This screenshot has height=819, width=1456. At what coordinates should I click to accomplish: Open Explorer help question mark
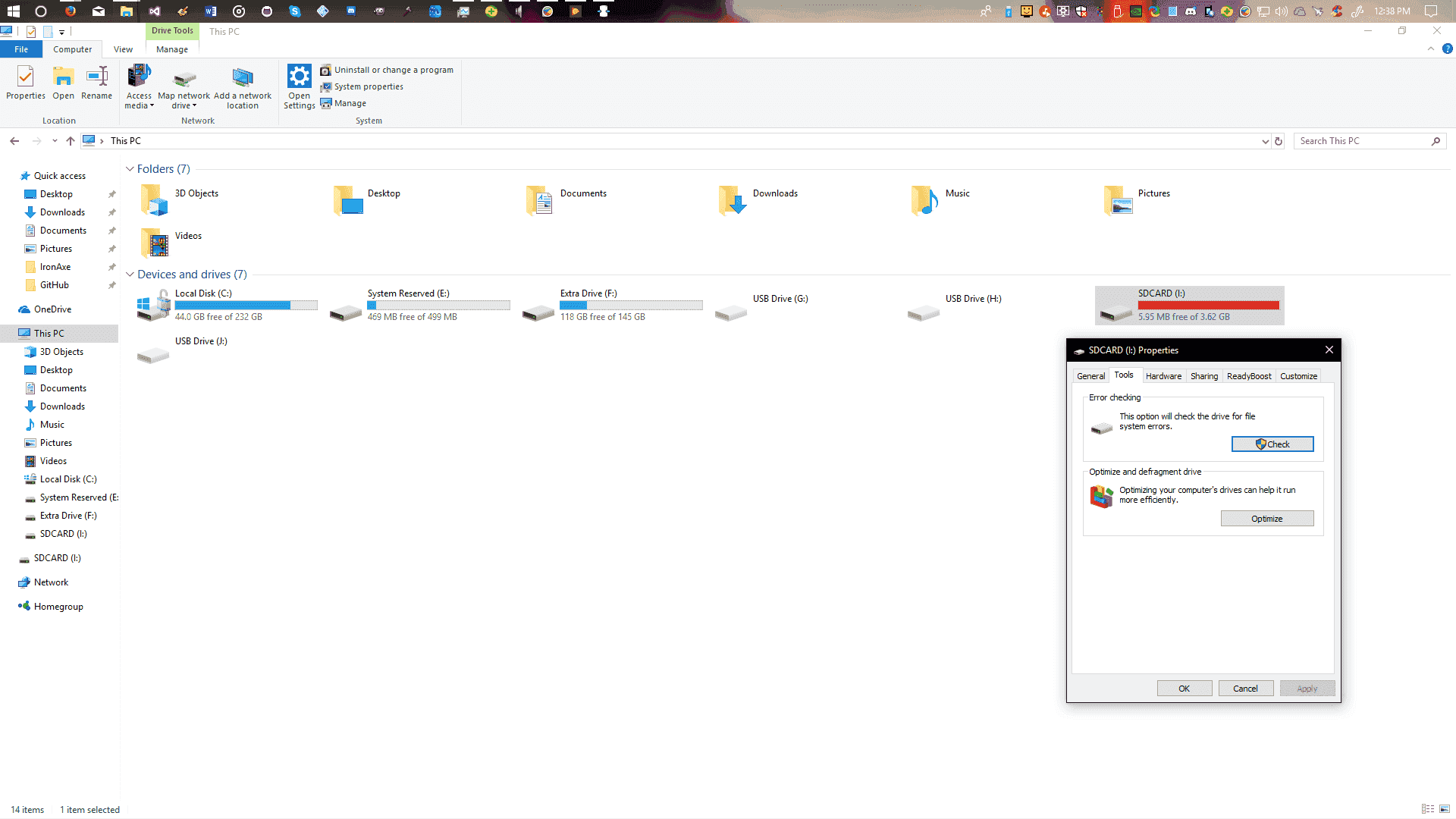1447,49
